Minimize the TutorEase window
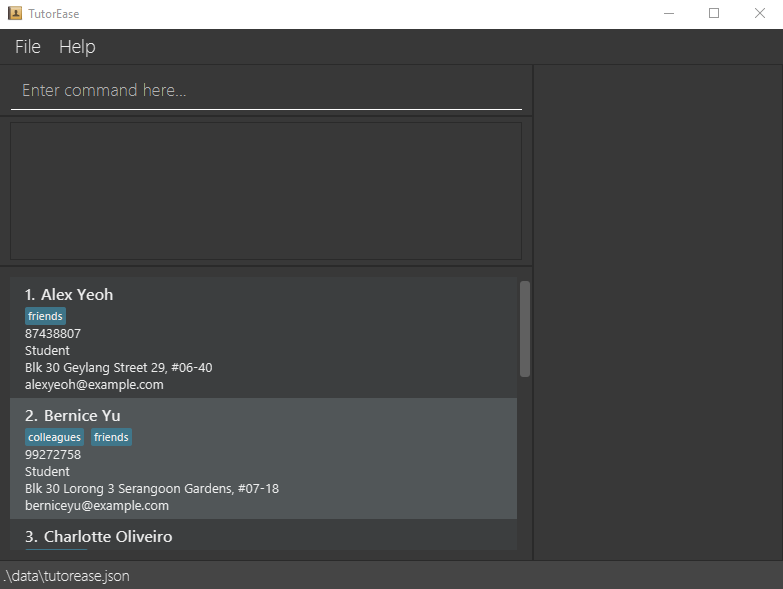Screen dimensions: 783x589 click(x=669, y=13)
